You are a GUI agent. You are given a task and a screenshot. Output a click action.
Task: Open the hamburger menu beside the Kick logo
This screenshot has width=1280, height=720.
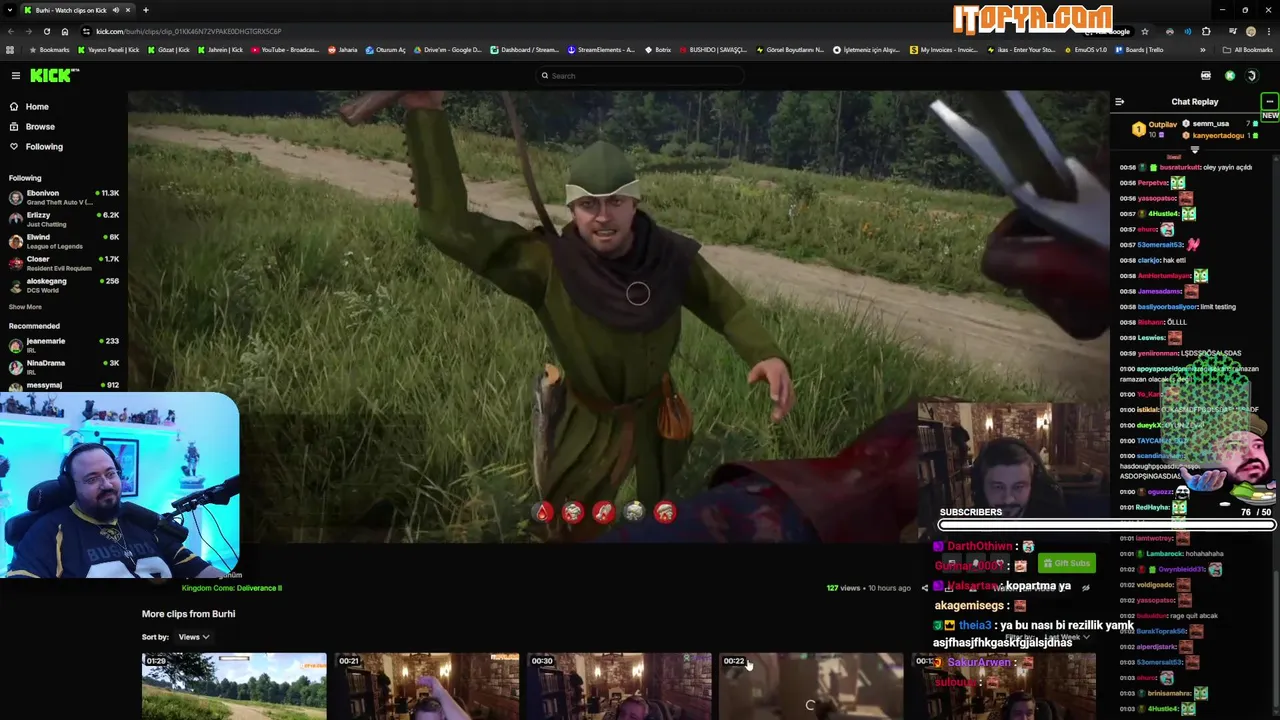pos(15,76)
